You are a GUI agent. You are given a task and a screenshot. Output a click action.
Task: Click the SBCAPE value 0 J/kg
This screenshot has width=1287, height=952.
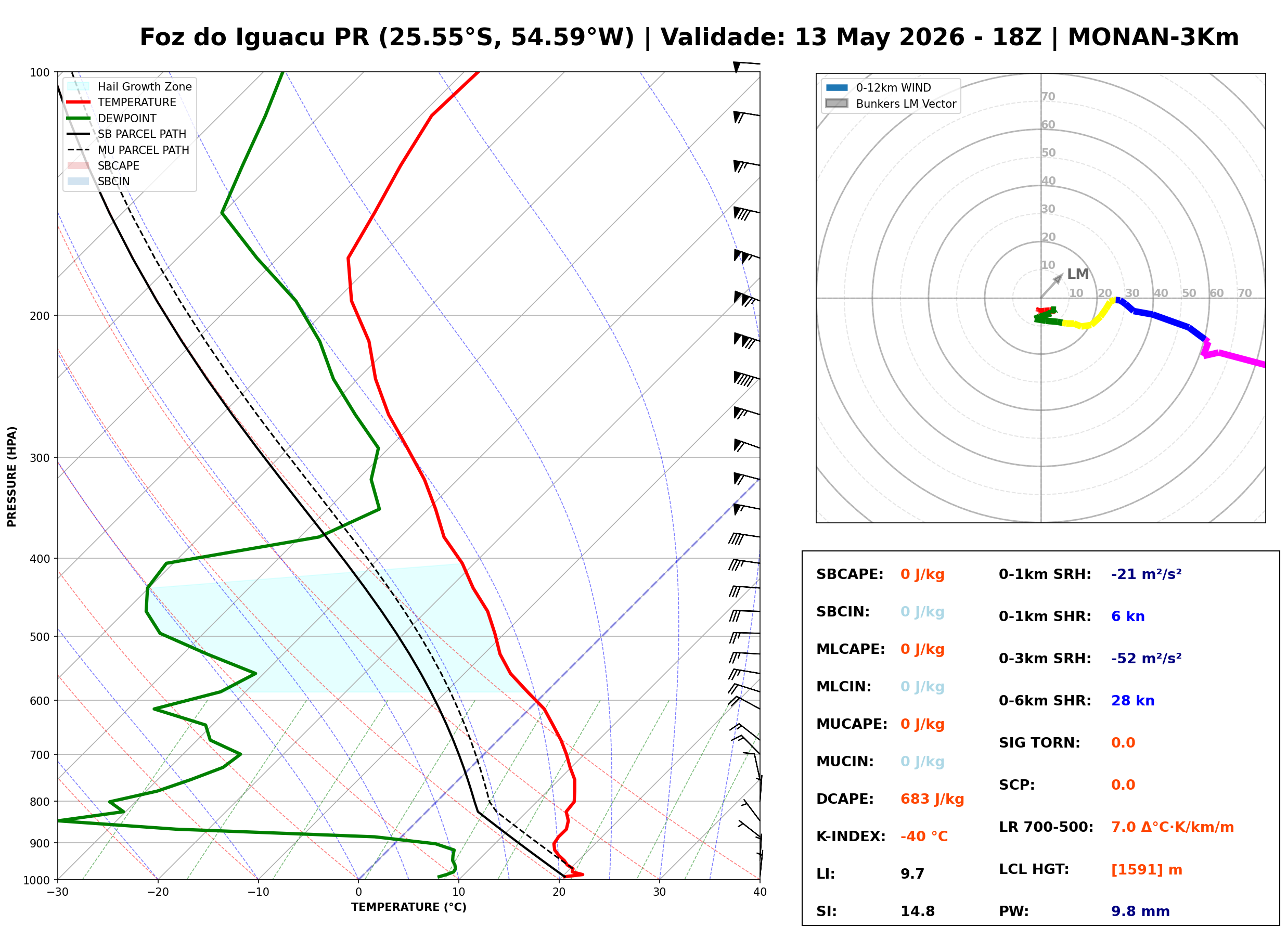coord(922,574)
